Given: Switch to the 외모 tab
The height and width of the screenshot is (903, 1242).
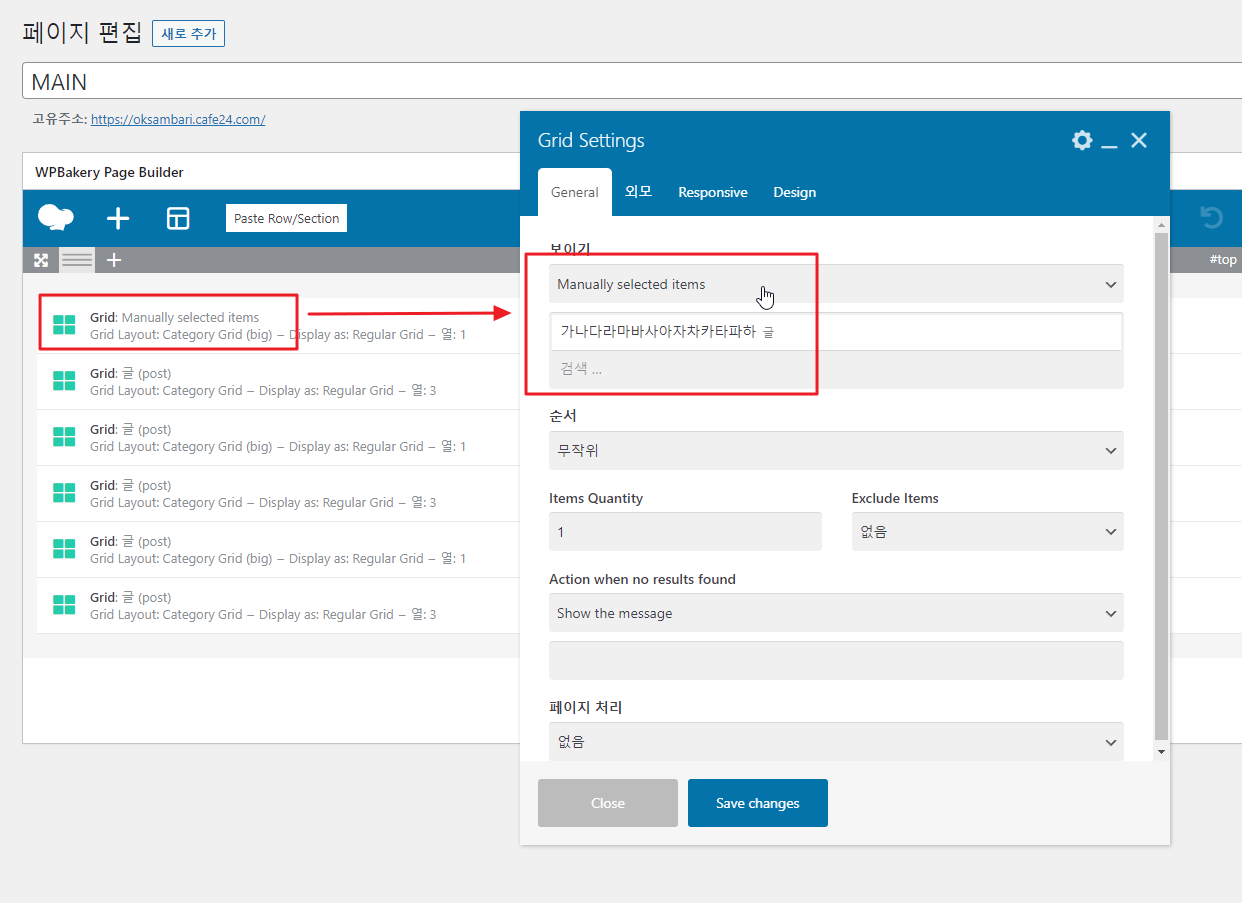Looking at the screenshot, I should click(639, 192).
